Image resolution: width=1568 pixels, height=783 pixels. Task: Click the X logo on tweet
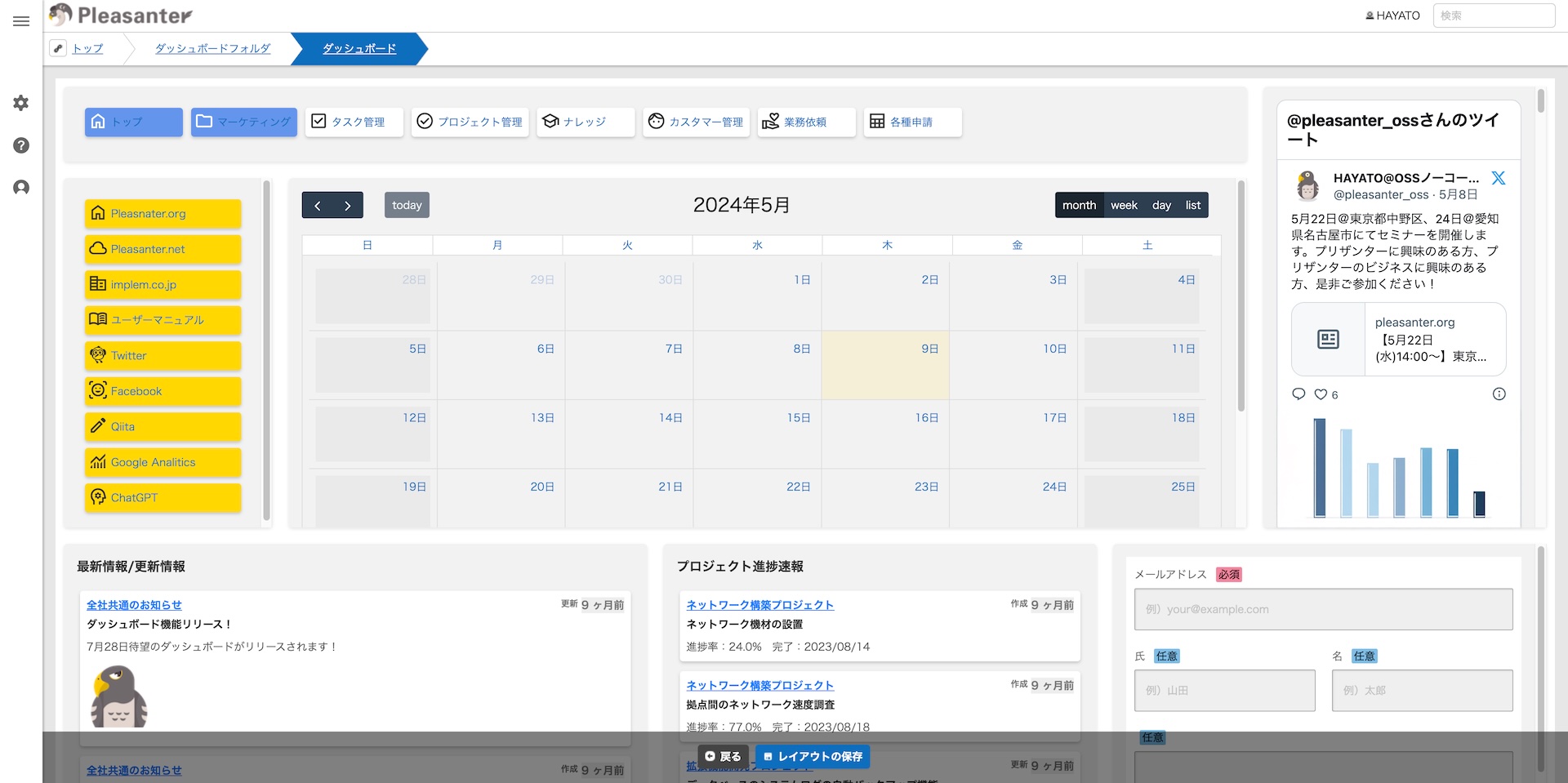(x=1498, y=178)
